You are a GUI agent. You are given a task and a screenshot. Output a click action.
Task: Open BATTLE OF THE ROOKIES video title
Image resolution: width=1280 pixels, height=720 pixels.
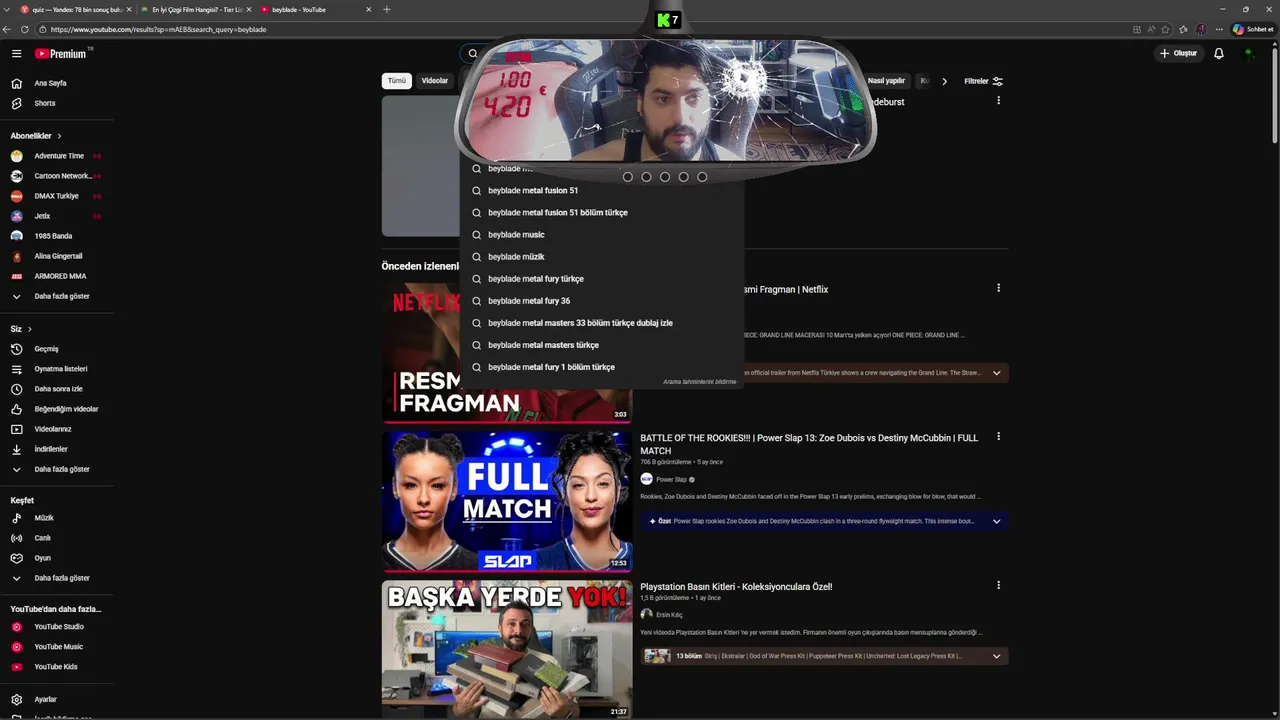point(809,444)
